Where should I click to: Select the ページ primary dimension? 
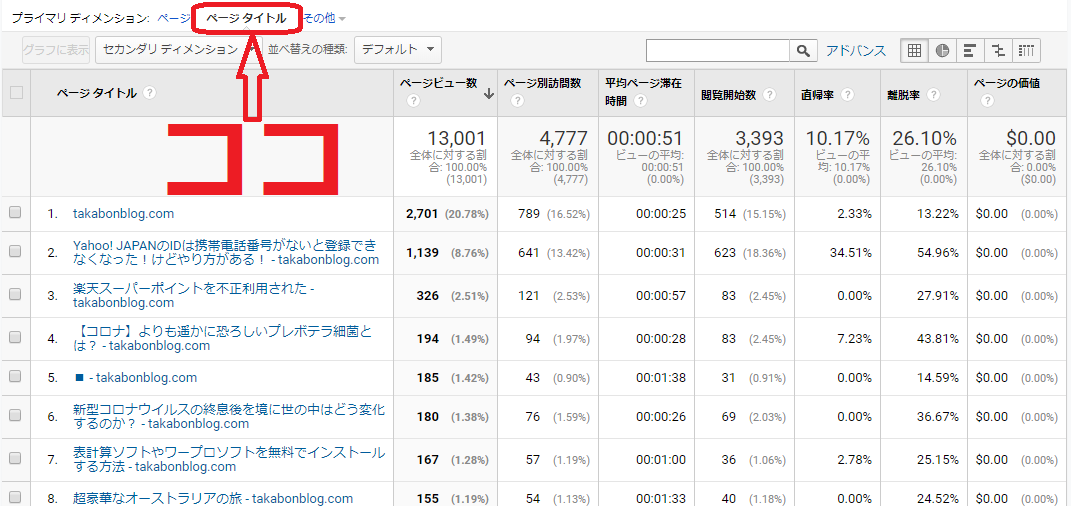173,18
